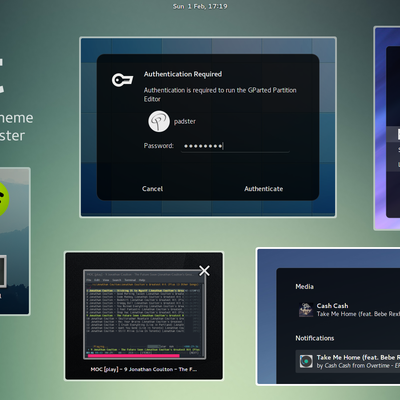The image size is (400, 400).
Task: Click the Authenticate button
Action: click(x=263, y=189)
